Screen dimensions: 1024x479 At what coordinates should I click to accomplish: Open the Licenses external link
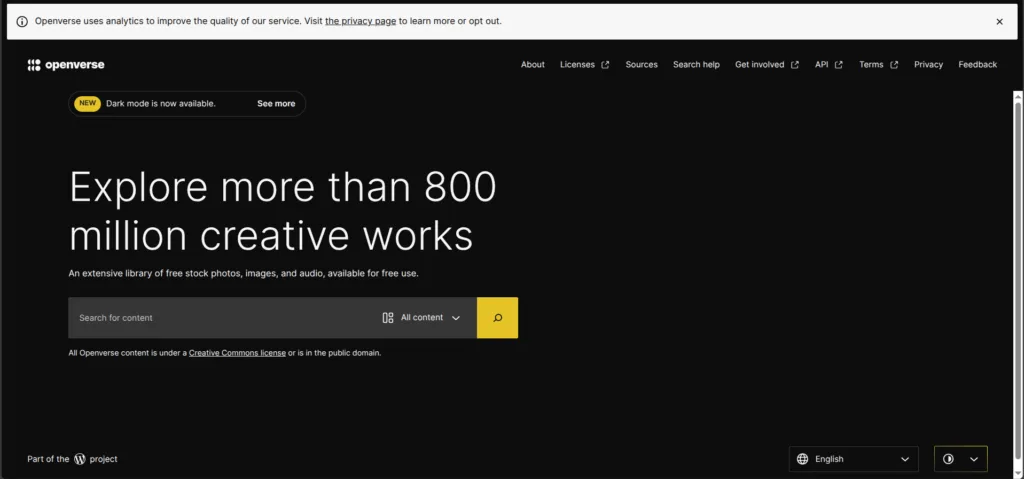[x=584, y=65]
